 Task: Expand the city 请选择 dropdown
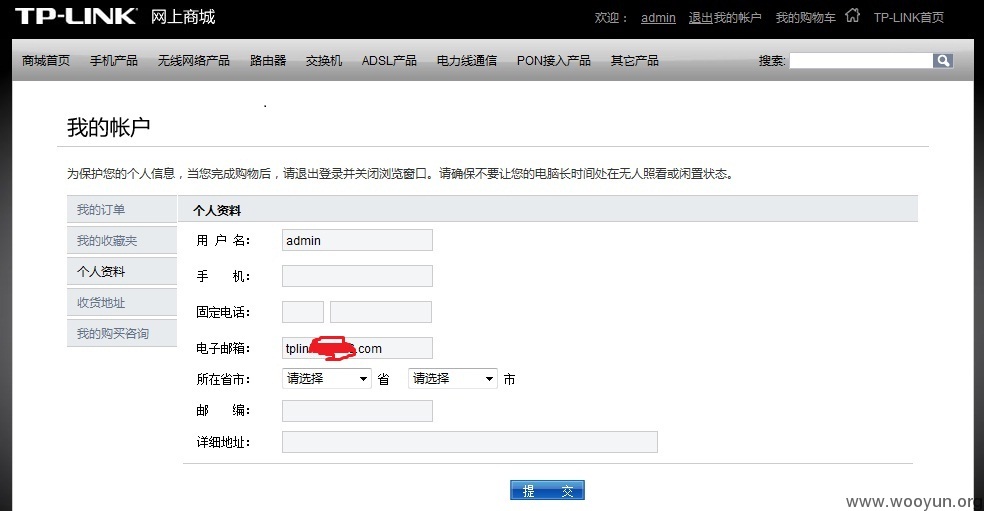pos(452,379)
